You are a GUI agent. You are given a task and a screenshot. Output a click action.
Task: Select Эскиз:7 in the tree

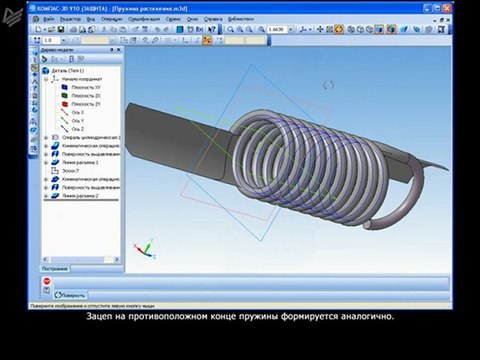(x=70, y=171)
